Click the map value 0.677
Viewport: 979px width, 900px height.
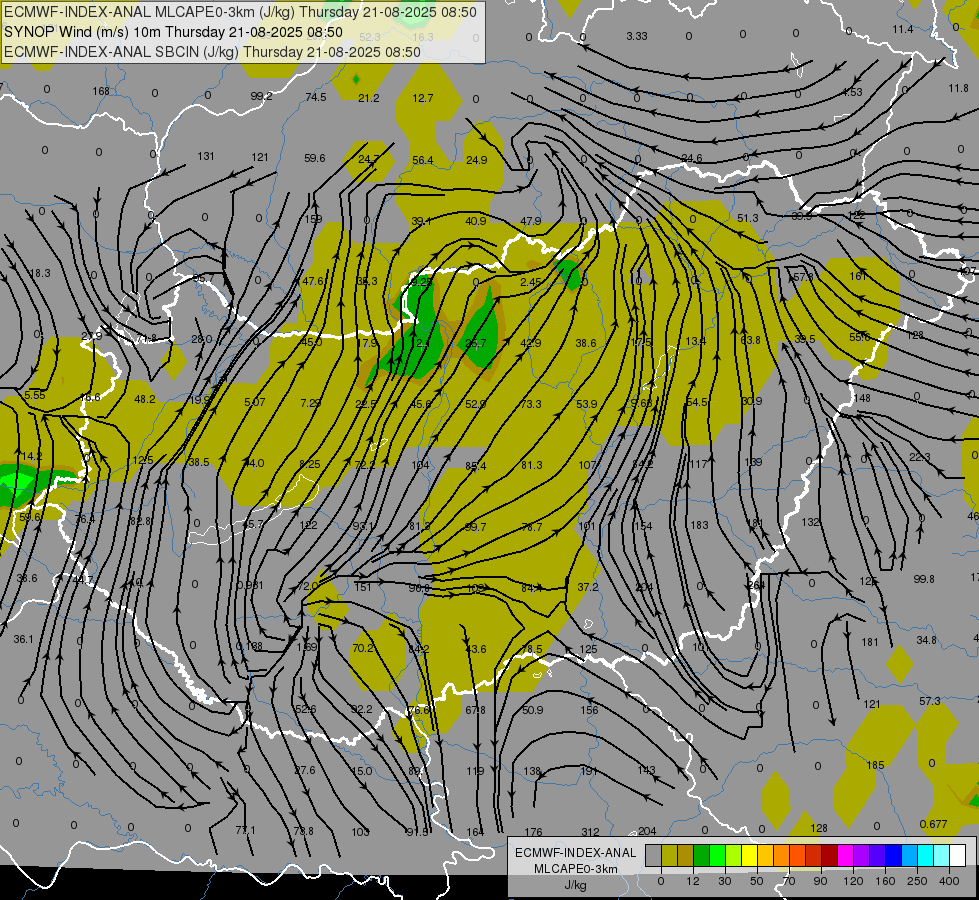coord(933,824)
